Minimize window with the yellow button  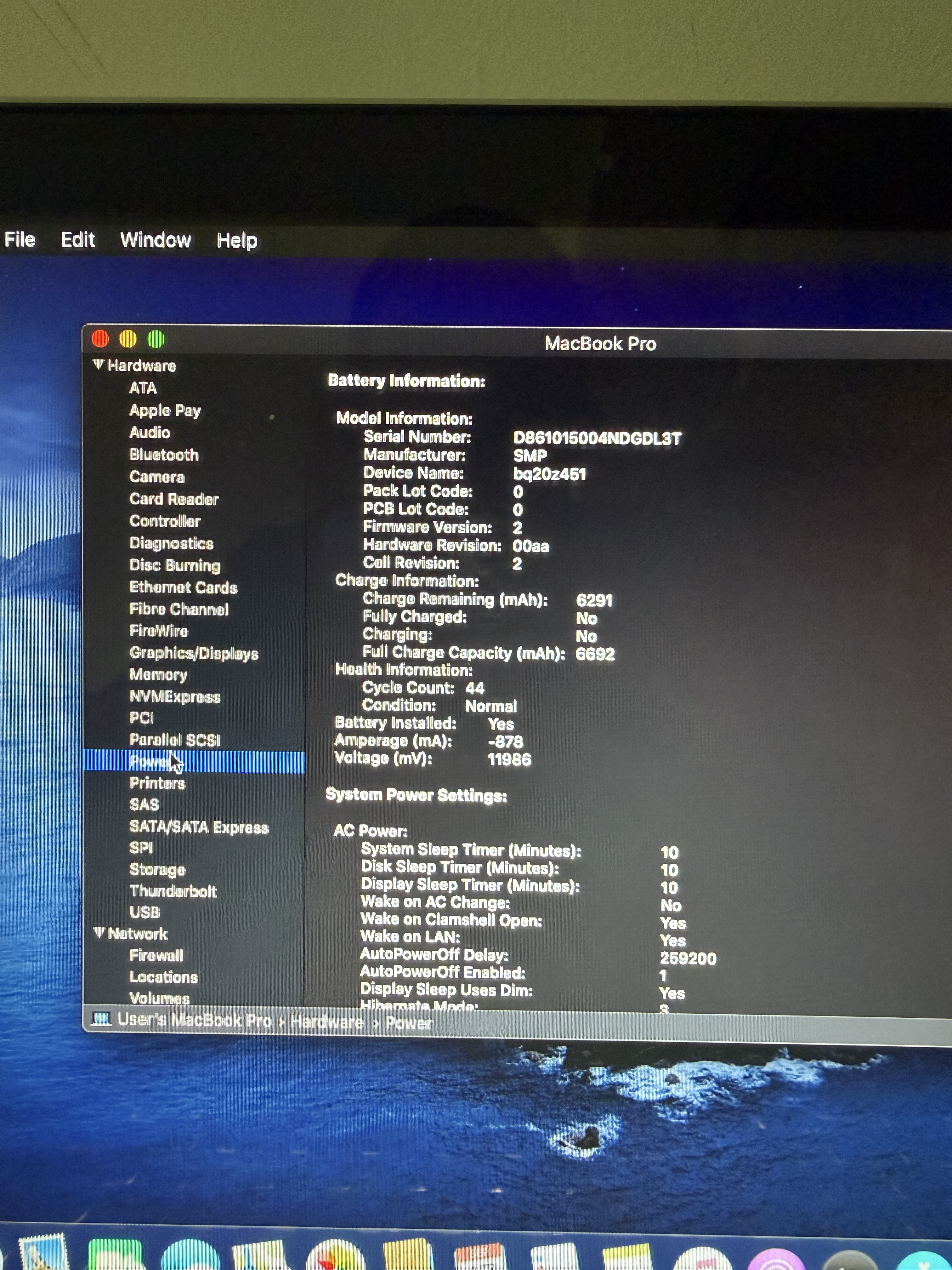(128, 339)
